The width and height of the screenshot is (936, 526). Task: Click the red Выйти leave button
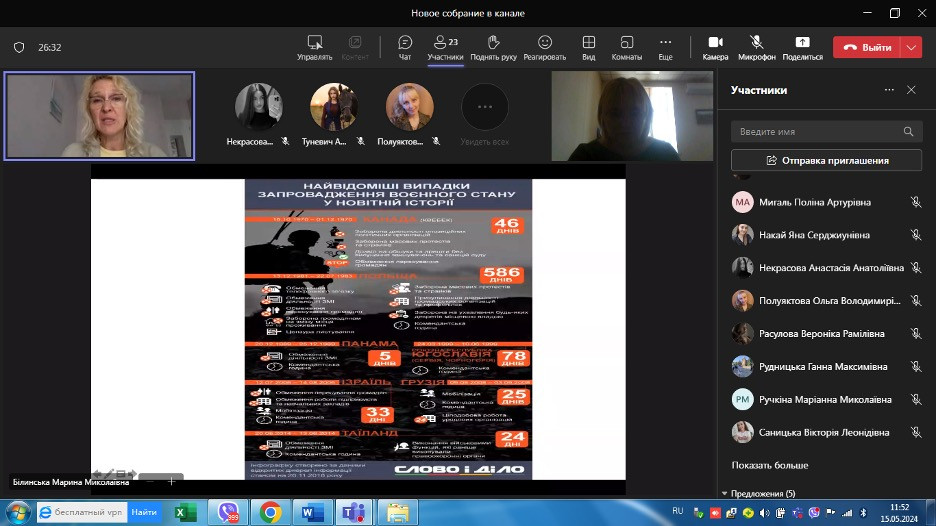pos(867,47)
